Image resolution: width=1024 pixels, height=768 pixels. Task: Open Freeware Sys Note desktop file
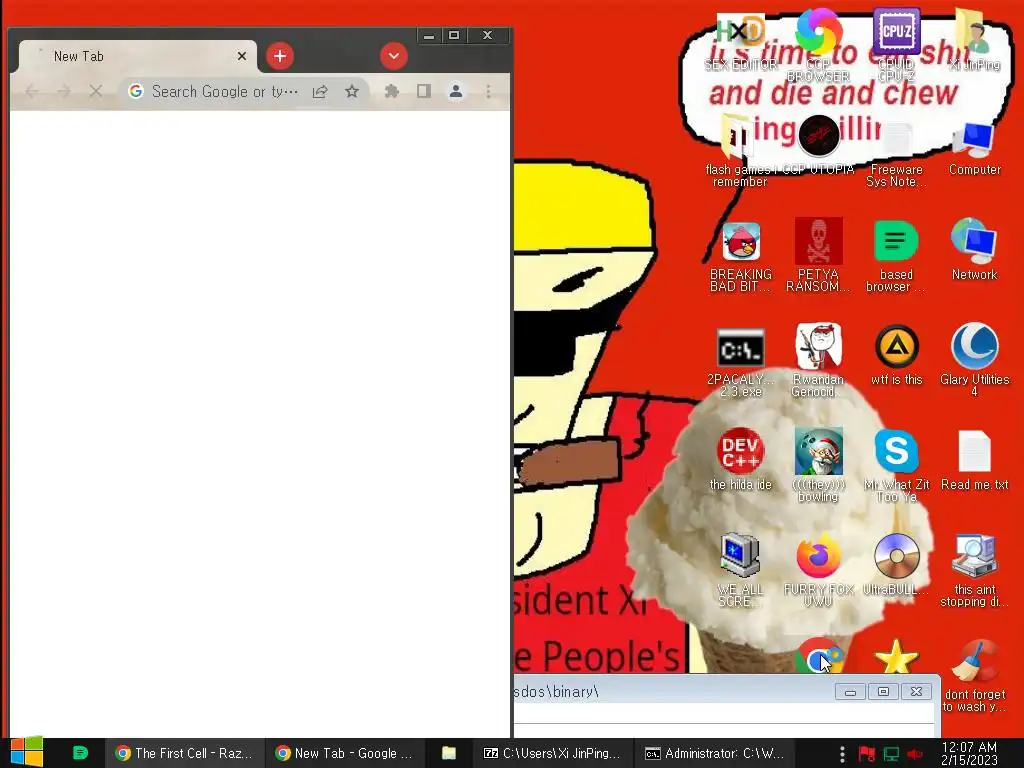click(897, 153)
